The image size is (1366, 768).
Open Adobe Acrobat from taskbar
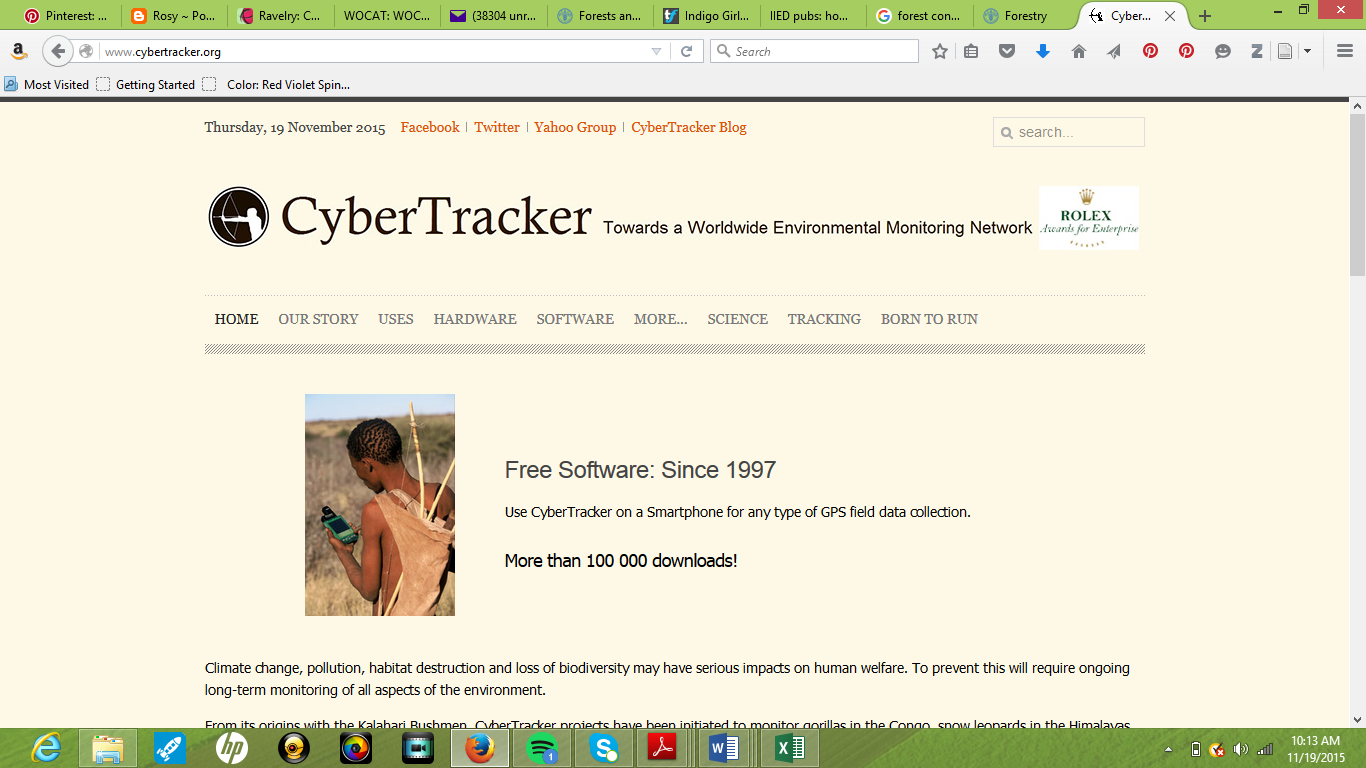pyautogui.click(x=662, y=748)
